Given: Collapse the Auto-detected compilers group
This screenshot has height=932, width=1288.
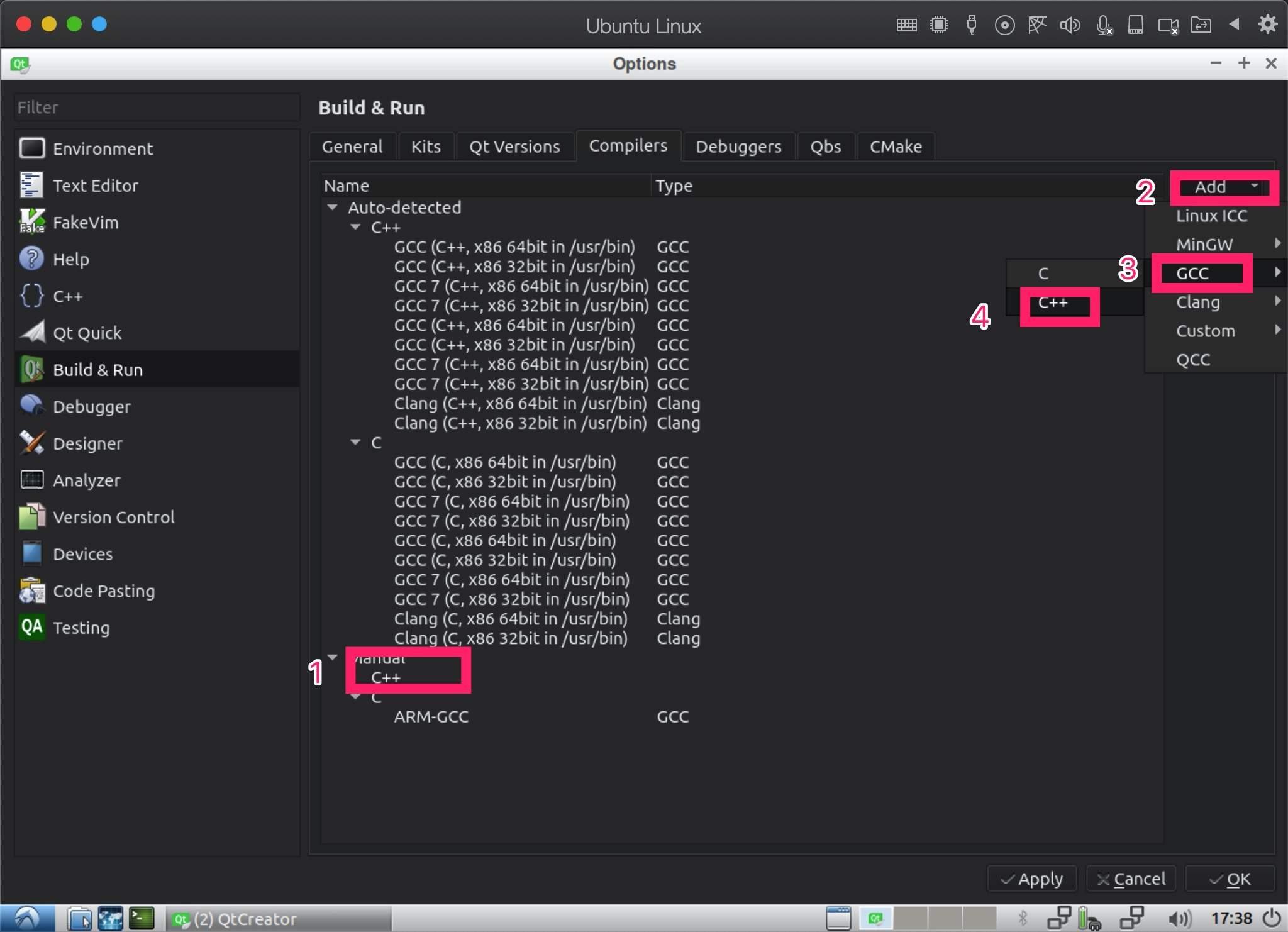Looking at the screenshot, I should (x=332, y=208).
